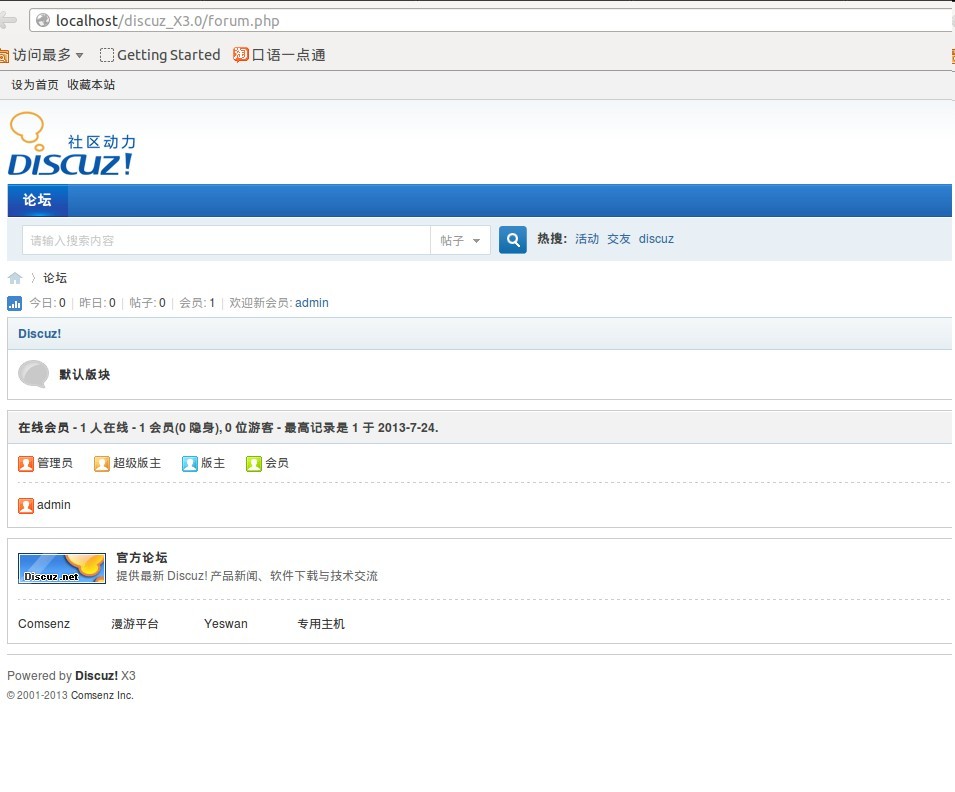Open the 访问最多 bookmarks folder dropdown
955x792 pixels.
[42, 55]
